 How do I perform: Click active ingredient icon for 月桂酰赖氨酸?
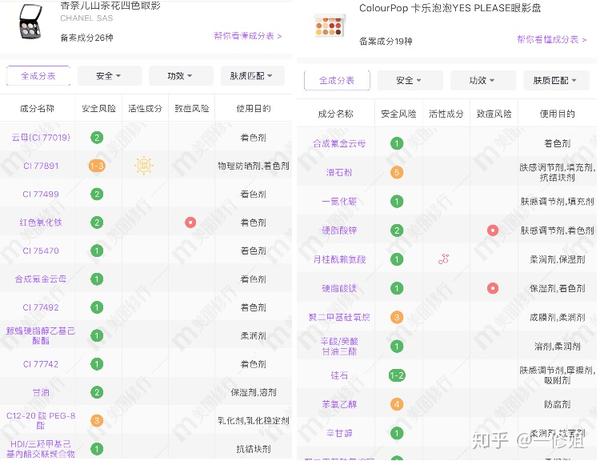pos(444,259)
